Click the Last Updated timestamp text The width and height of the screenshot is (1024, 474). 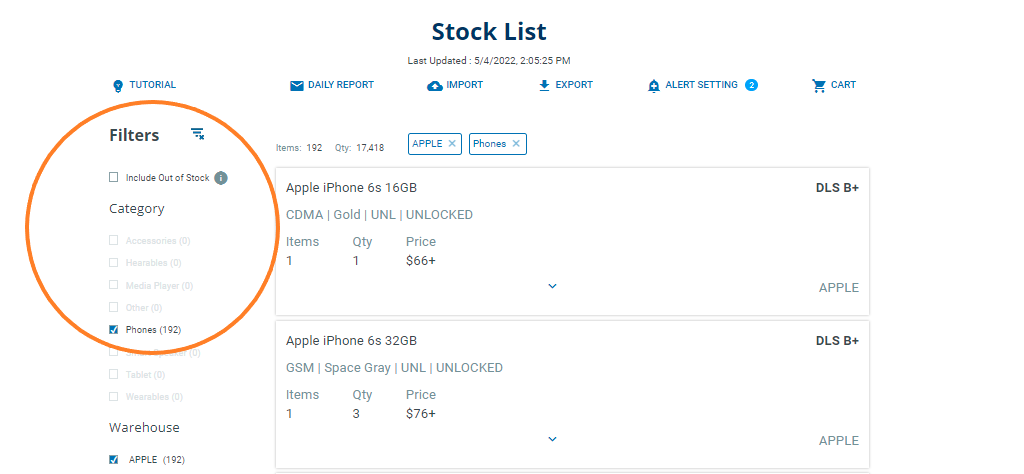(x=489, y=61)
